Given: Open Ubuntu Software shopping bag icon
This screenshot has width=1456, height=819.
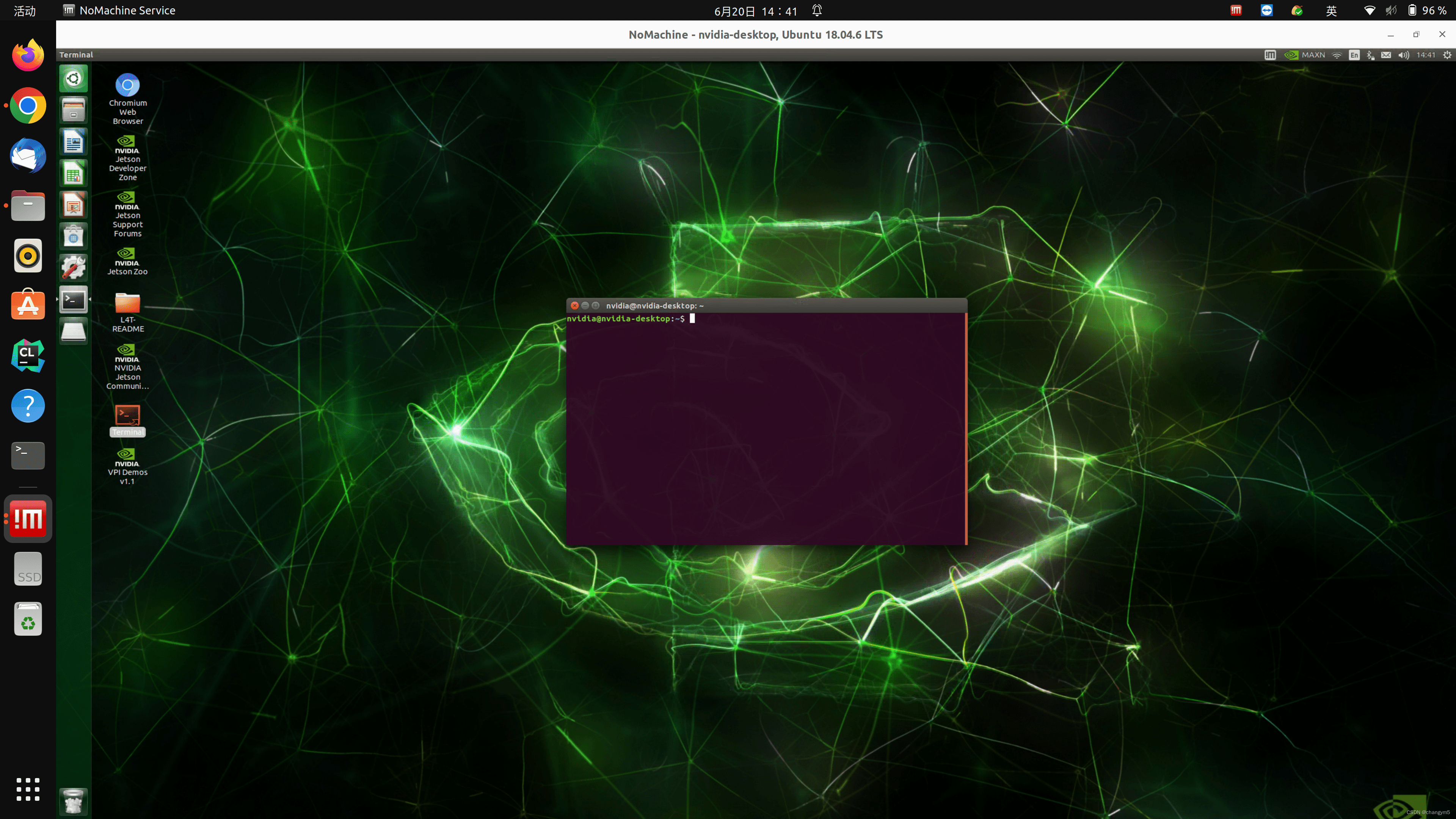Looking at the screenshot, I should pyautogui.click(x=74, y=236).
